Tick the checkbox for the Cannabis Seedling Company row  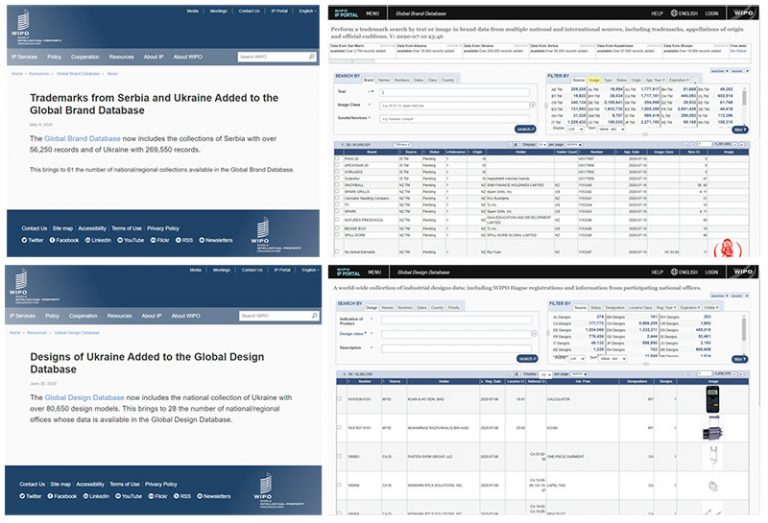coord(337,198)
